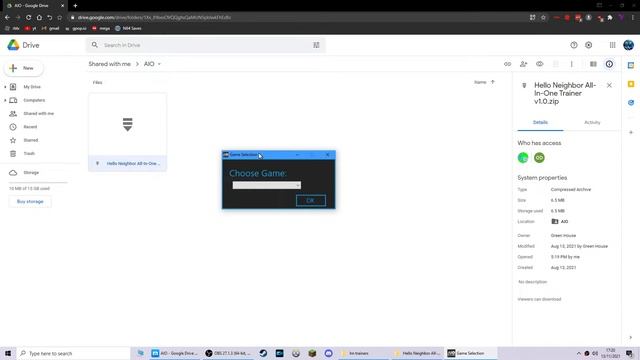Collapse side panel chevron at bottom right

pos(631,337)
